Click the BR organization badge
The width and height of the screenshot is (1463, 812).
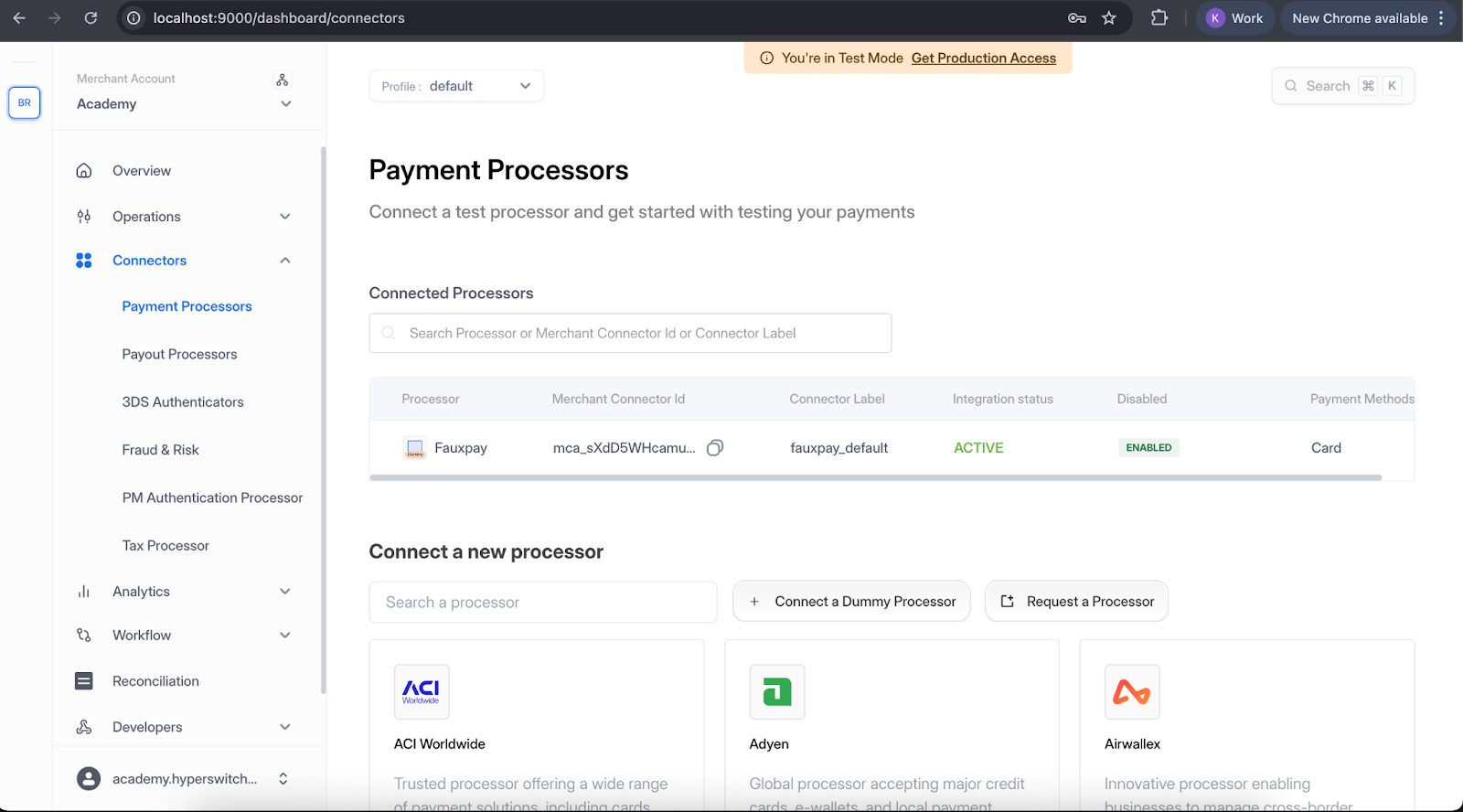pos(25,102)
